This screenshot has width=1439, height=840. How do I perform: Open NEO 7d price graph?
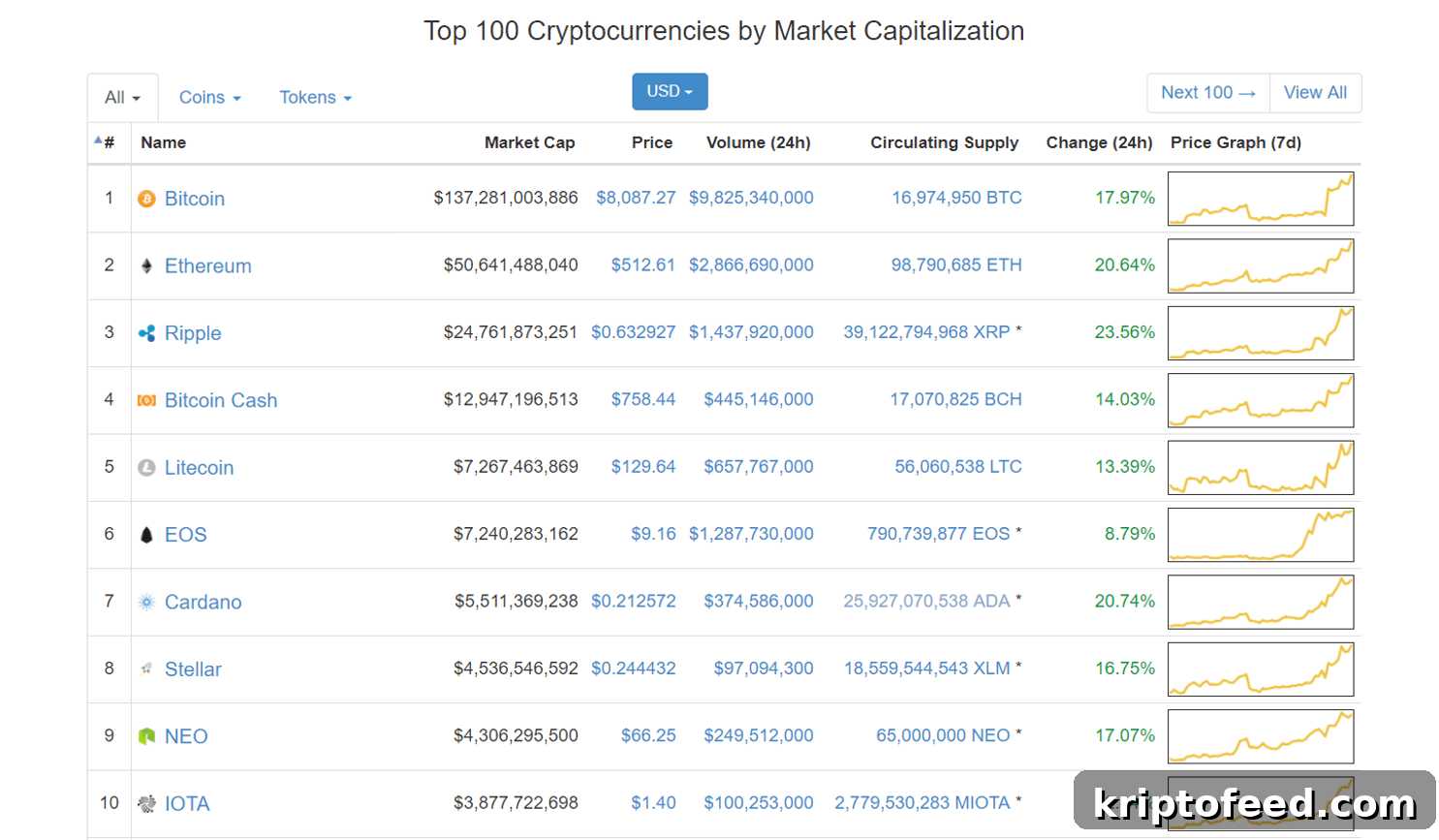point(1261,736)
